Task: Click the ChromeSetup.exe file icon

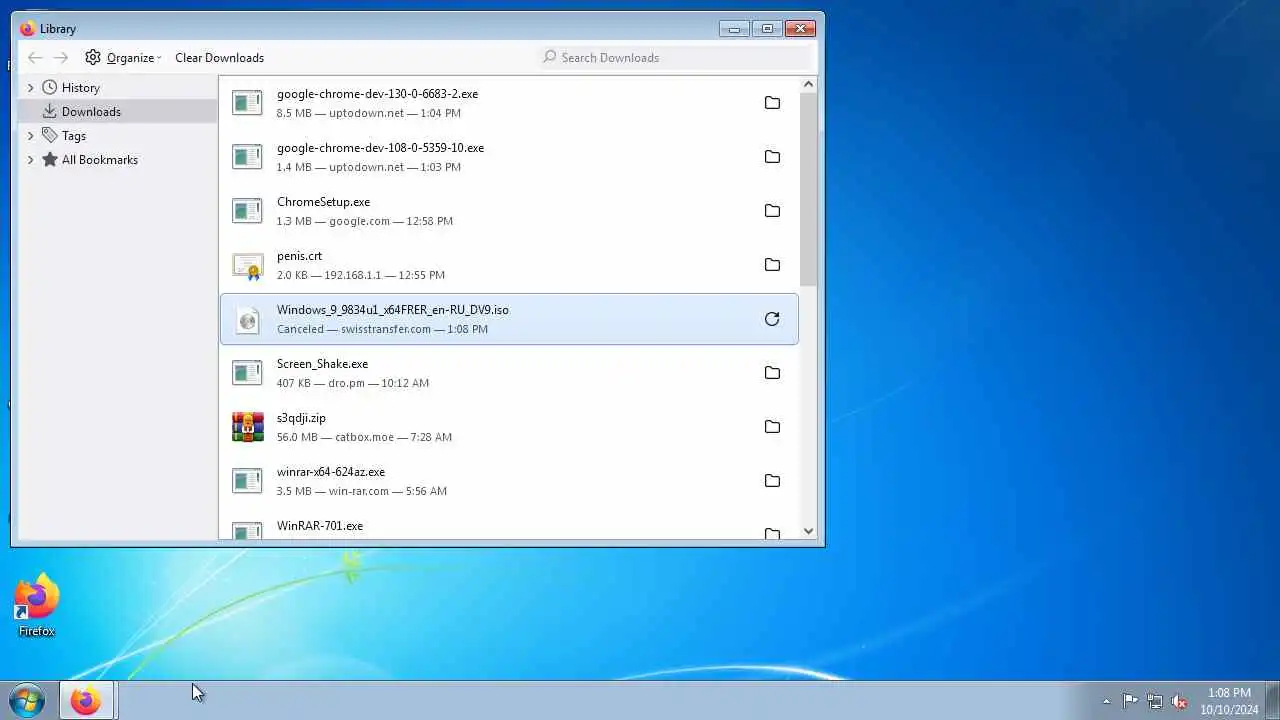Action: click(x=247, y=210)
